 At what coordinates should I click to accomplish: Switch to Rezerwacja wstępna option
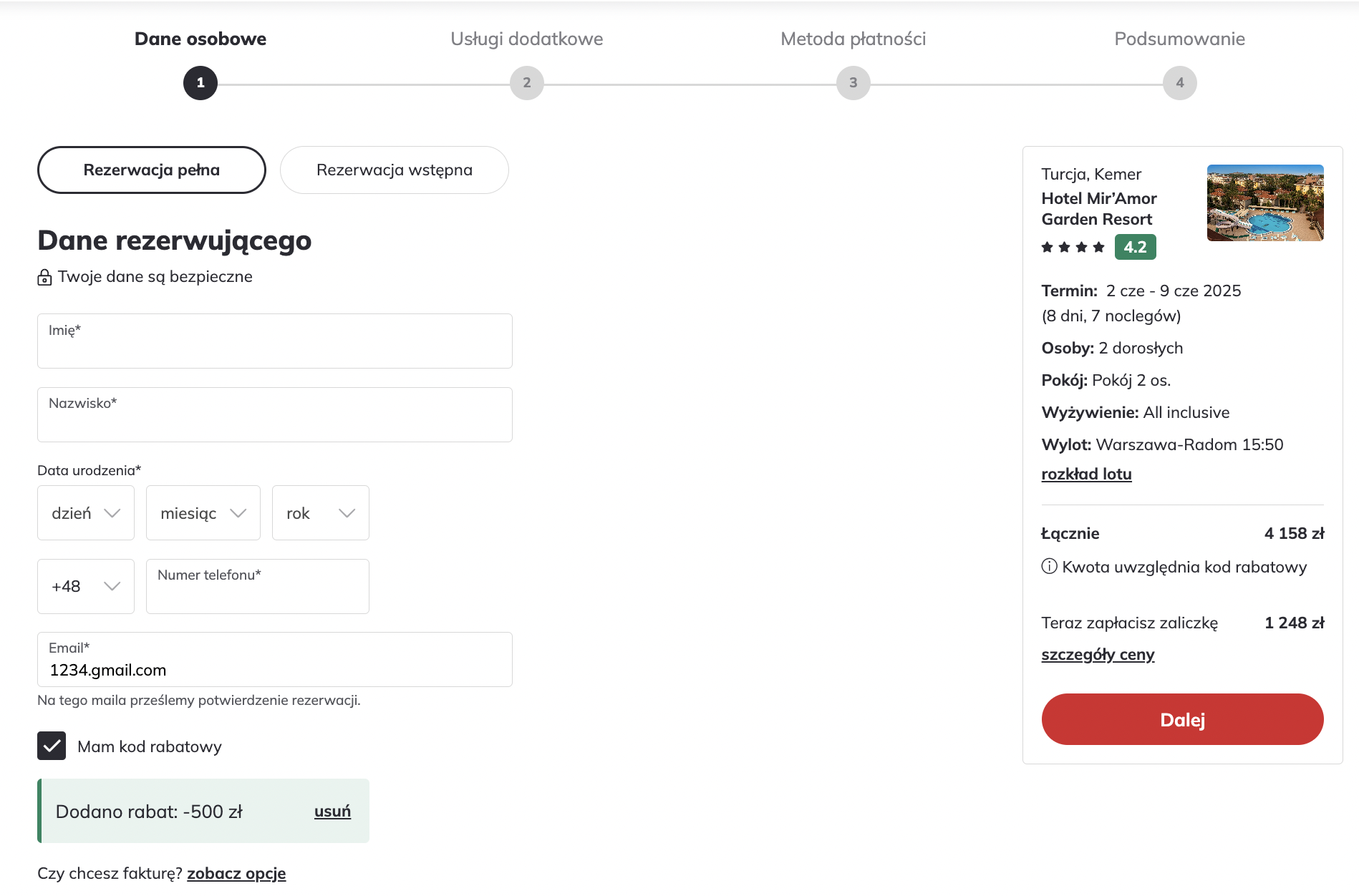395,170
